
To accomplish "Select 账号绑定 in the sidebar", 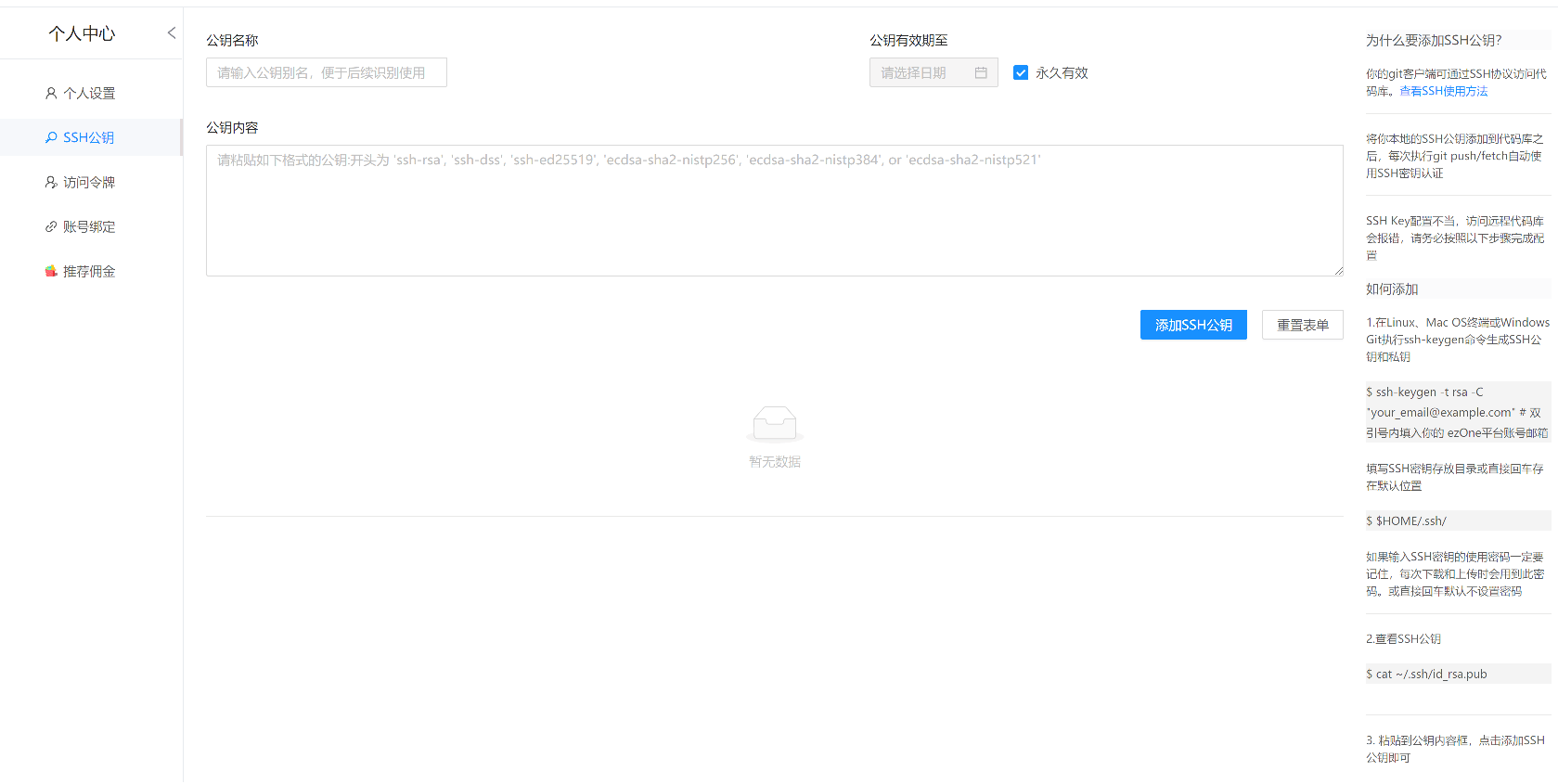I will point(89,226).
